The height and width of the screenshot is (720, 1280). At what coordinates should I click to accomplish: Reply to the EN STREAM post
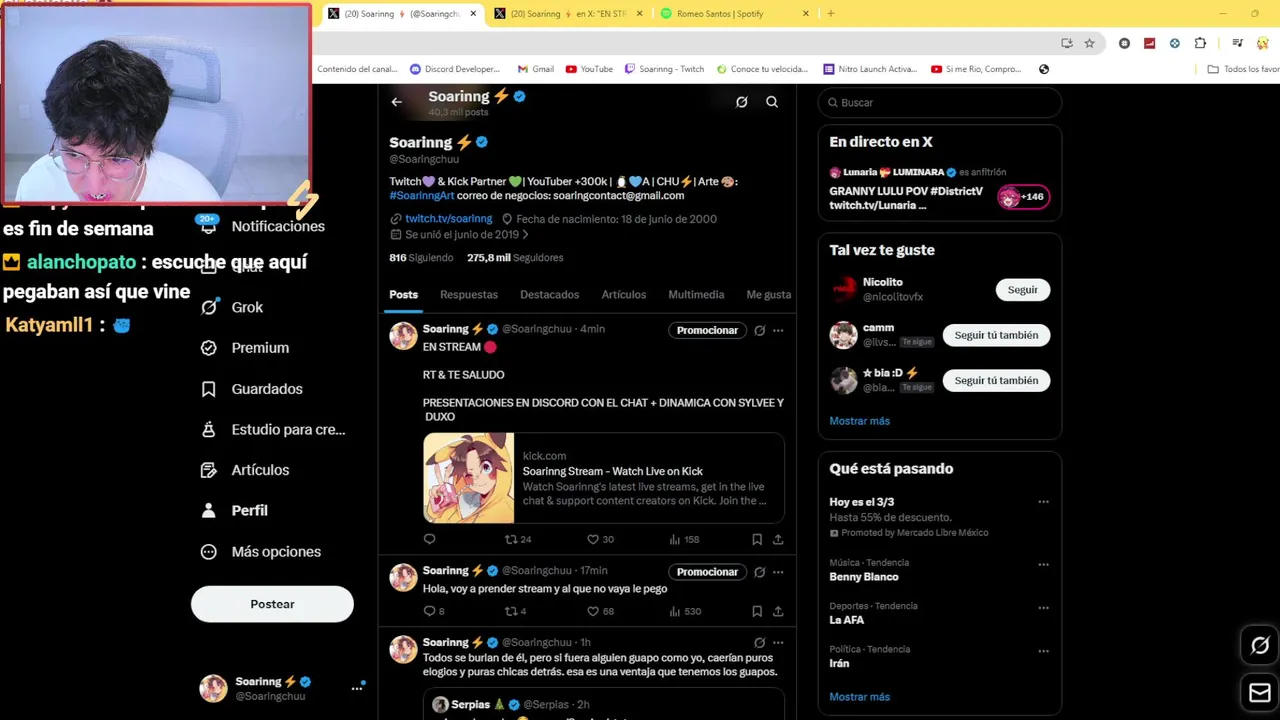430,539
